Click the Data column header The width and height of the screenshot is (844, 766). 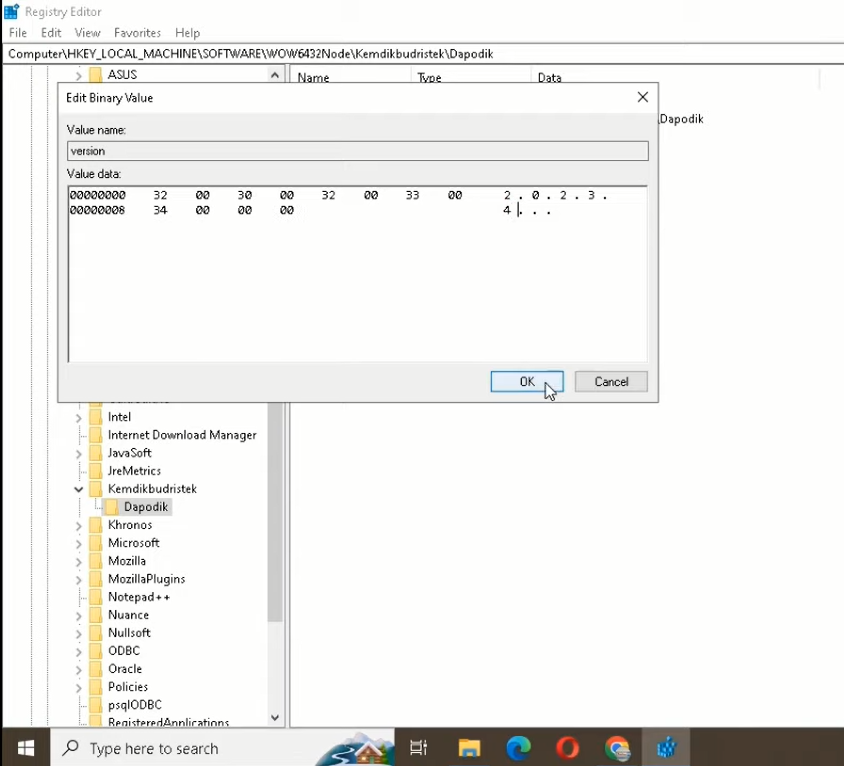click(676, 78)
